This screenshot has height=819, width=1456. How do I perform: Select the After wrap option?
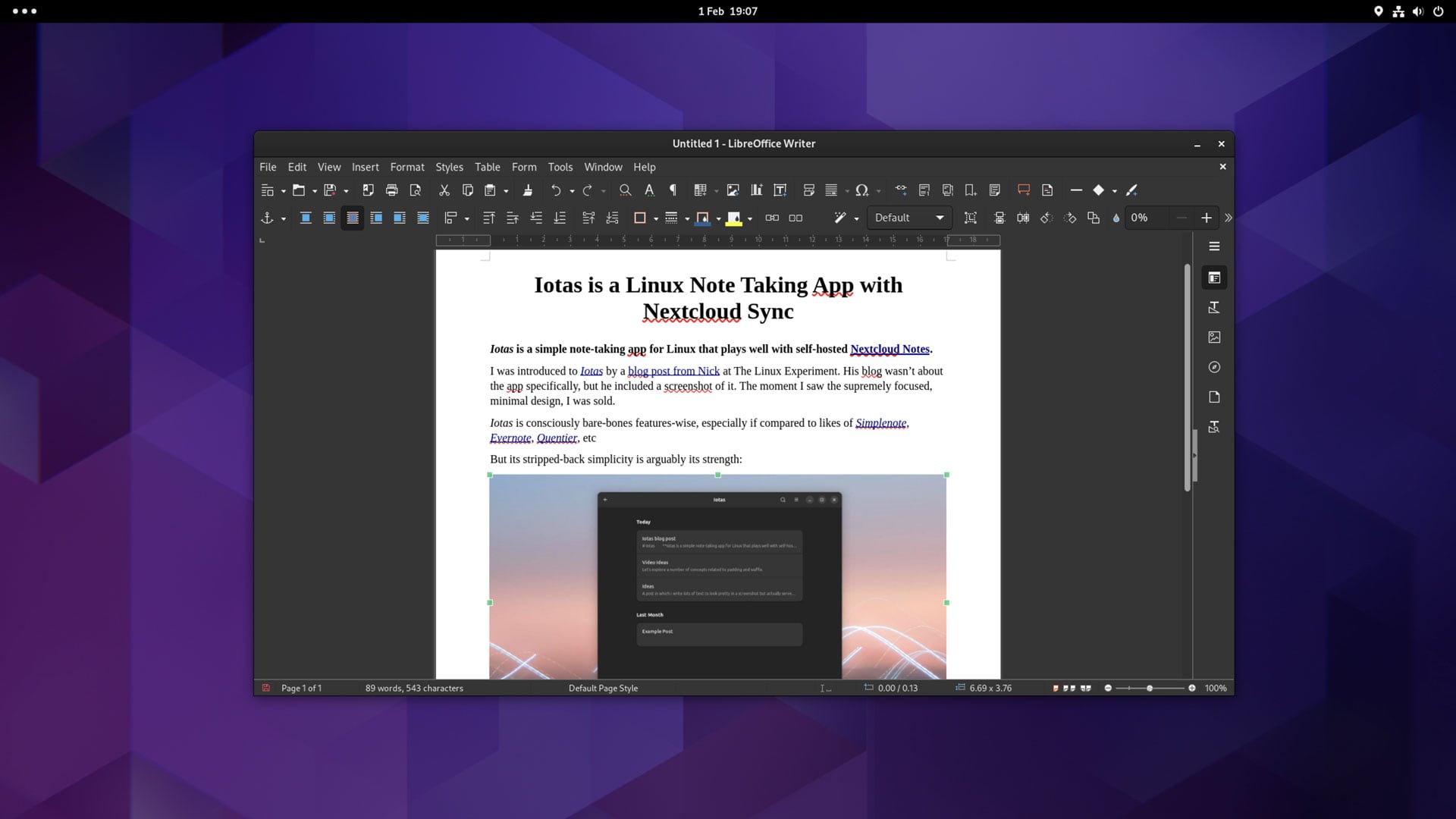[x=400, y=218]
